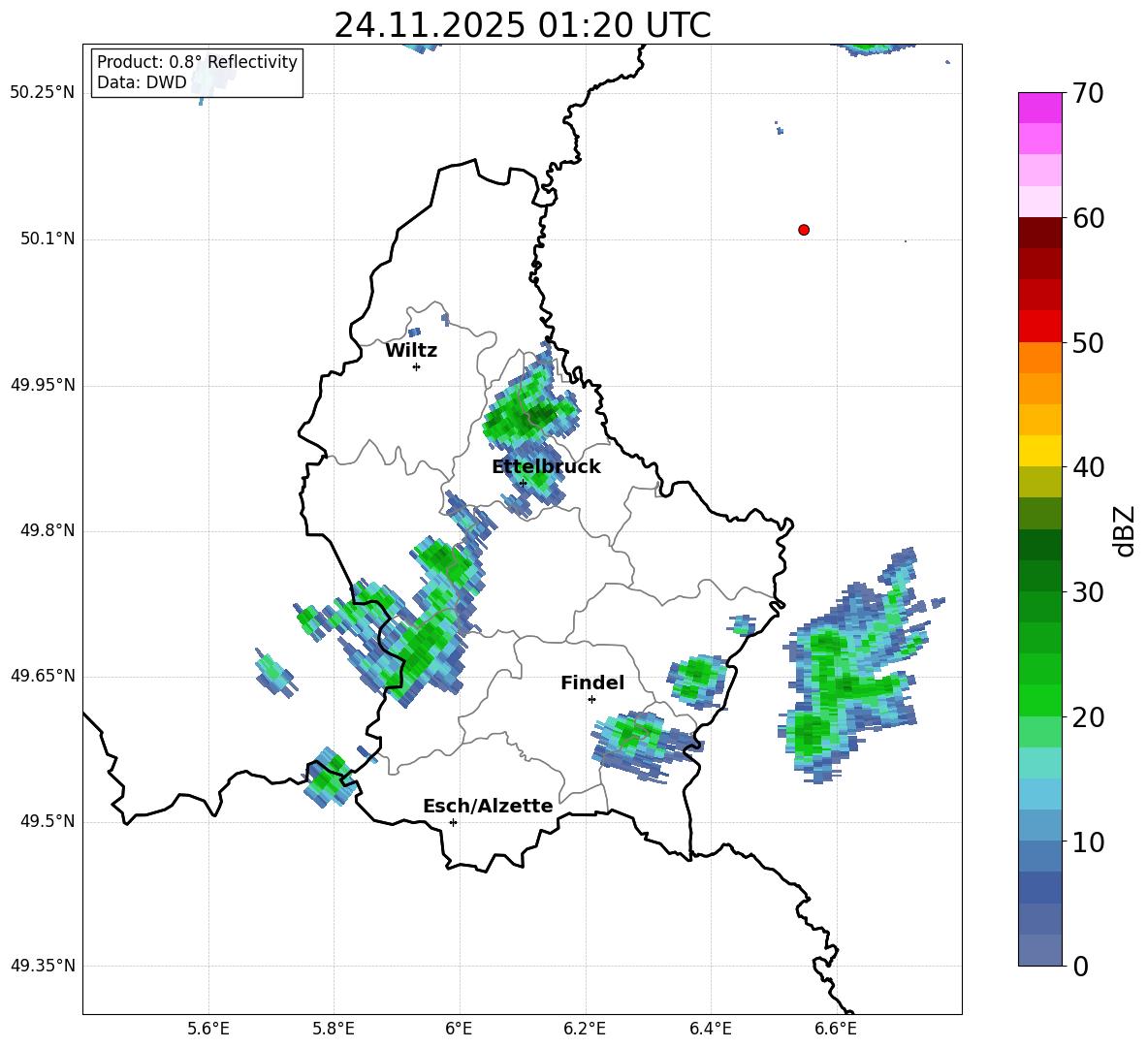This screenshot has width=1148, height=1048.
Task: Click the dBZ colorbar axis label
Action: click(1125, 530)
